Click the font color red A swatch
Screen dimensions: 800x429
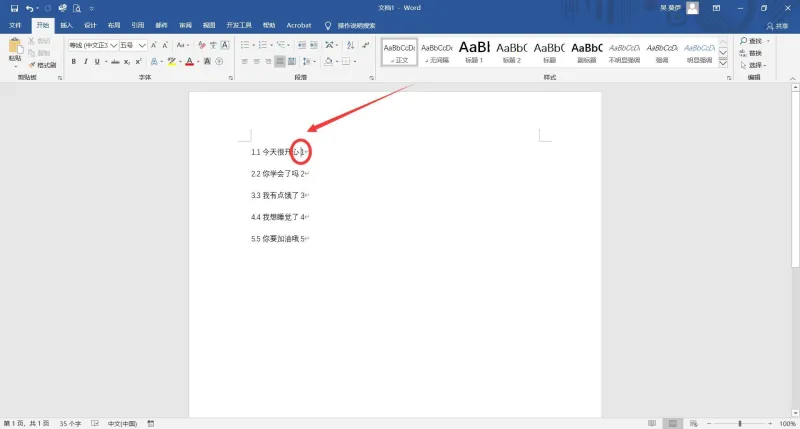tap(189, 62)
